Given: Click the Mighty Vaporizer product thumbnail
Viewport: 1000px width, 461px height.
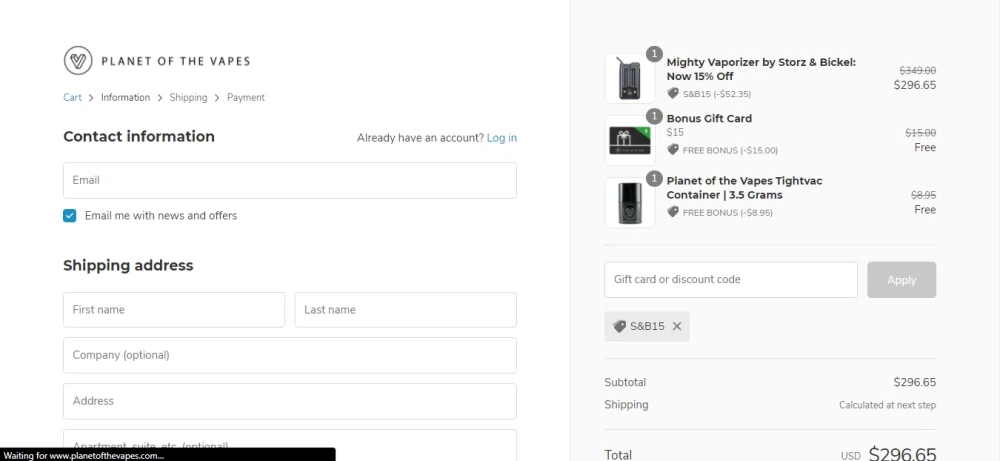Looking at the screenshot, I should point(629,78).
